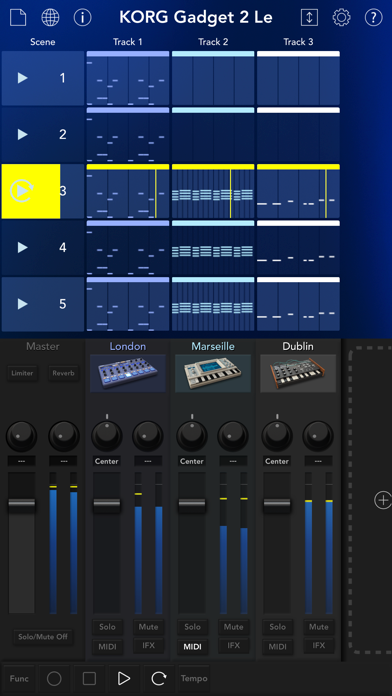The height and width of the screenshot is (696, 392).
Task: Select the Track 2 clip in scene 4
Action: [x=213, y=247]
